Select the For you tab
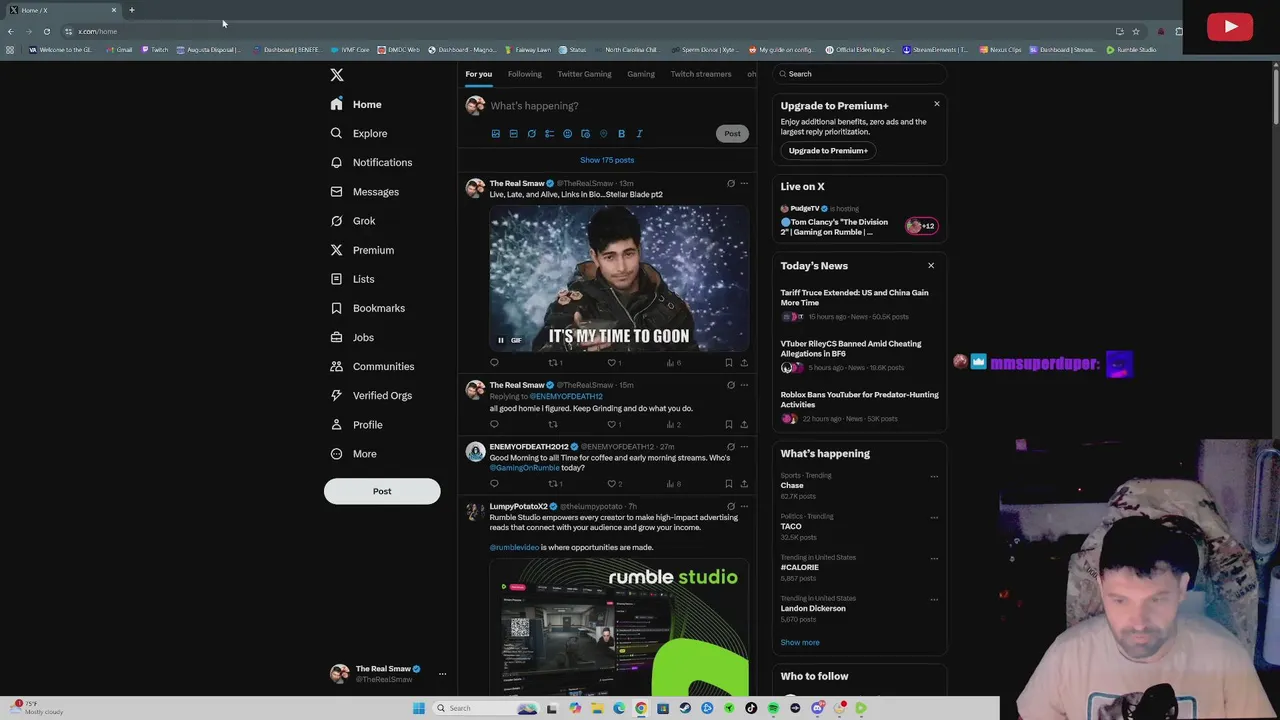Viewport: 1280px width, 720px height. click(x=478, y=74)
